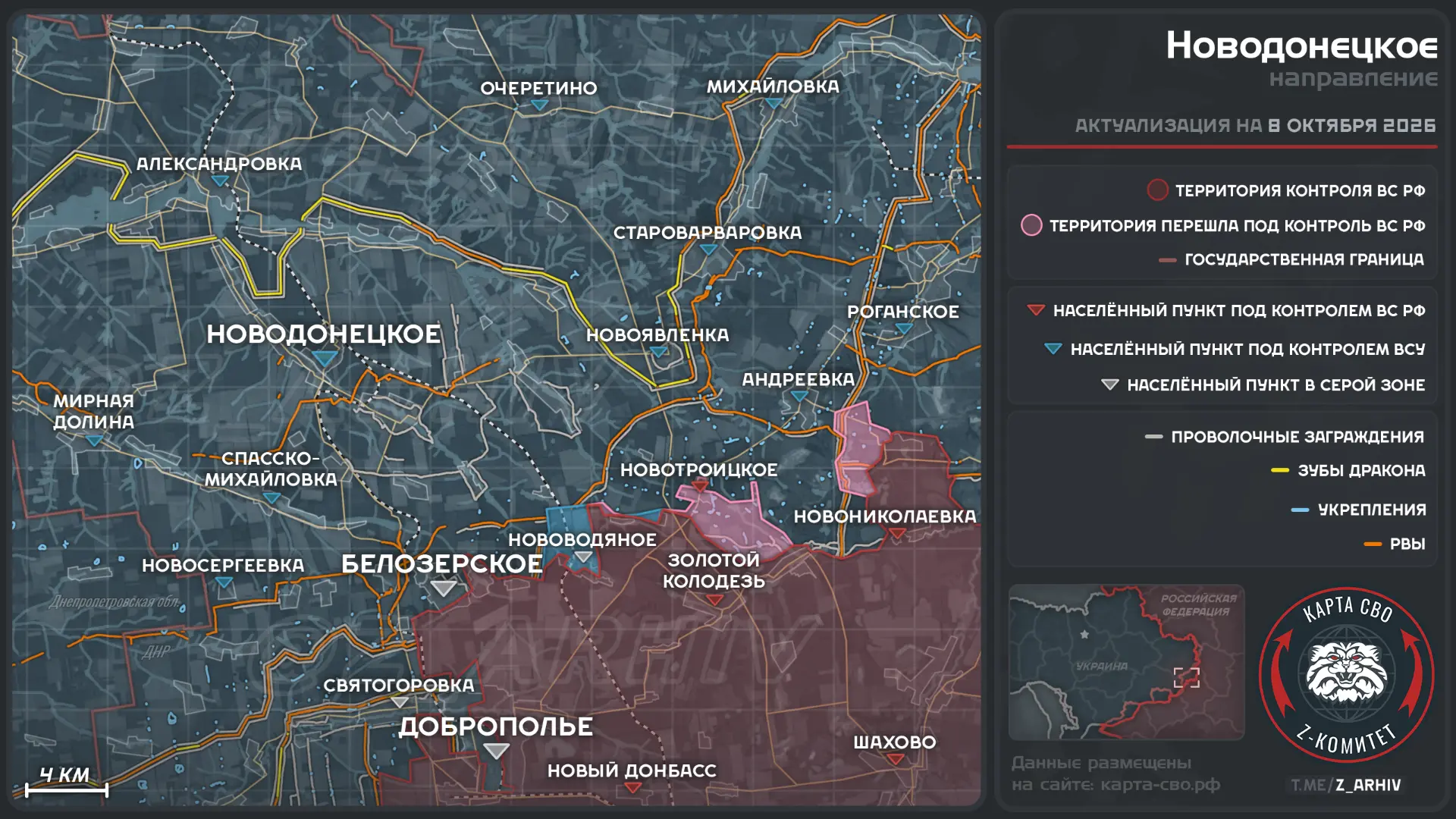This screenshot has height=819, width=1456.
Task: Click the grey marker under Святогоровка
Action: (x=400, y=702)
